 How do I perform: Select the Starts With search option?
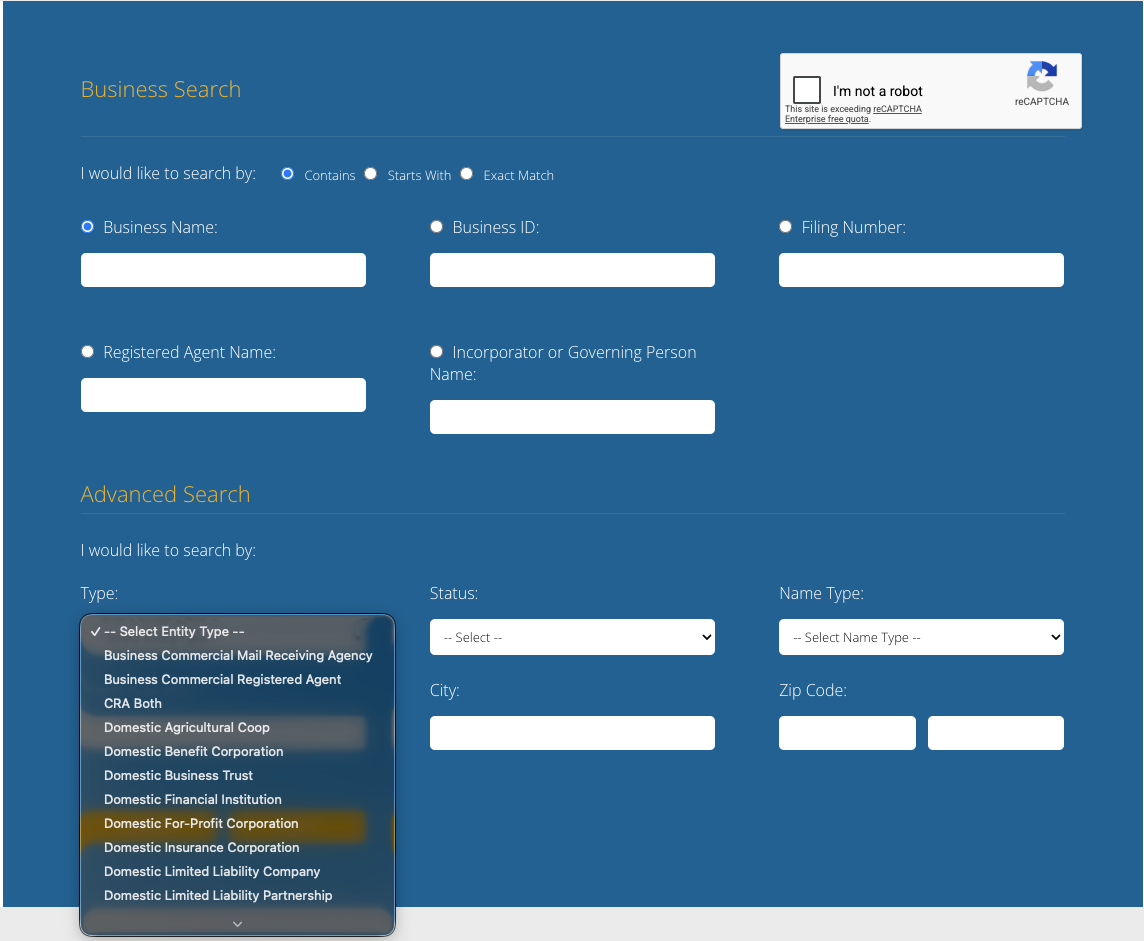(371, 174)
